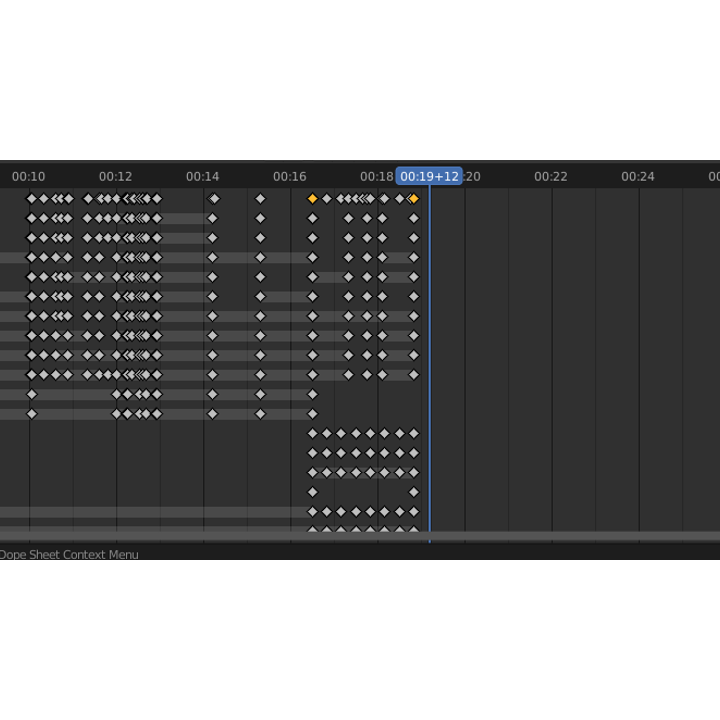Jump to 00:12 on the time ruler

point(116,176)
